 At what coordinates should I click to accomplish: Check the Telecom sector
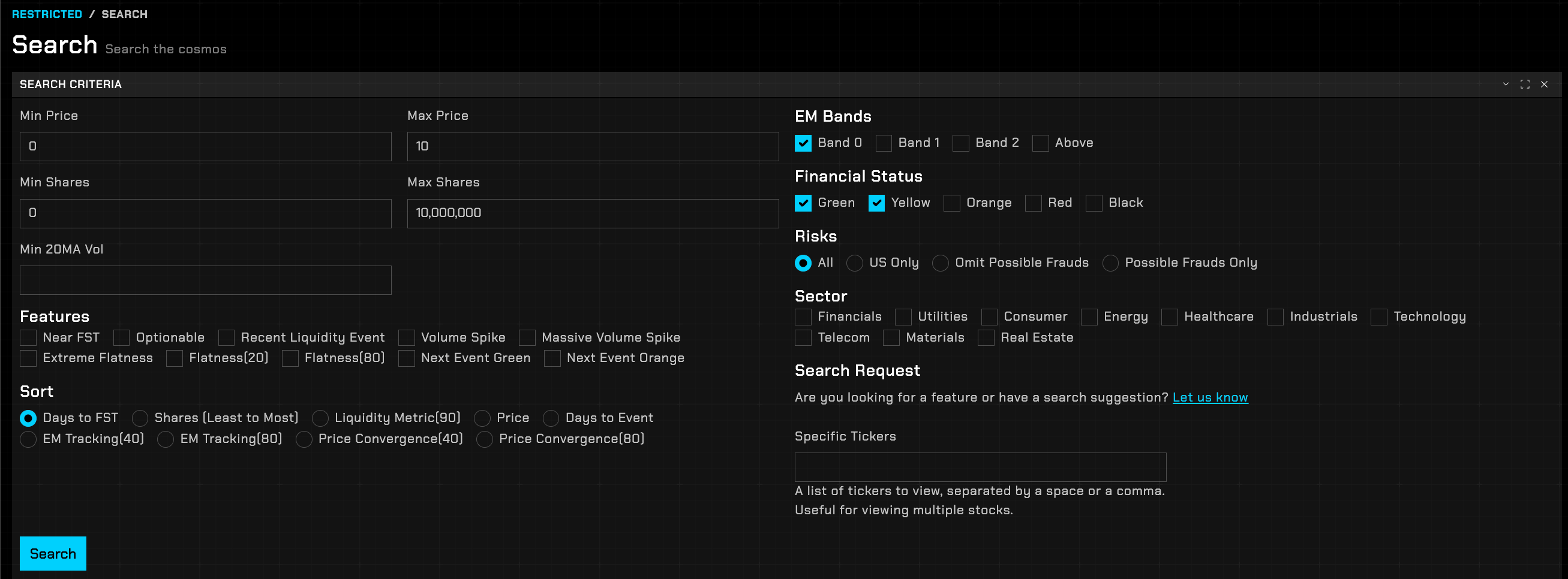click(803, 337)
